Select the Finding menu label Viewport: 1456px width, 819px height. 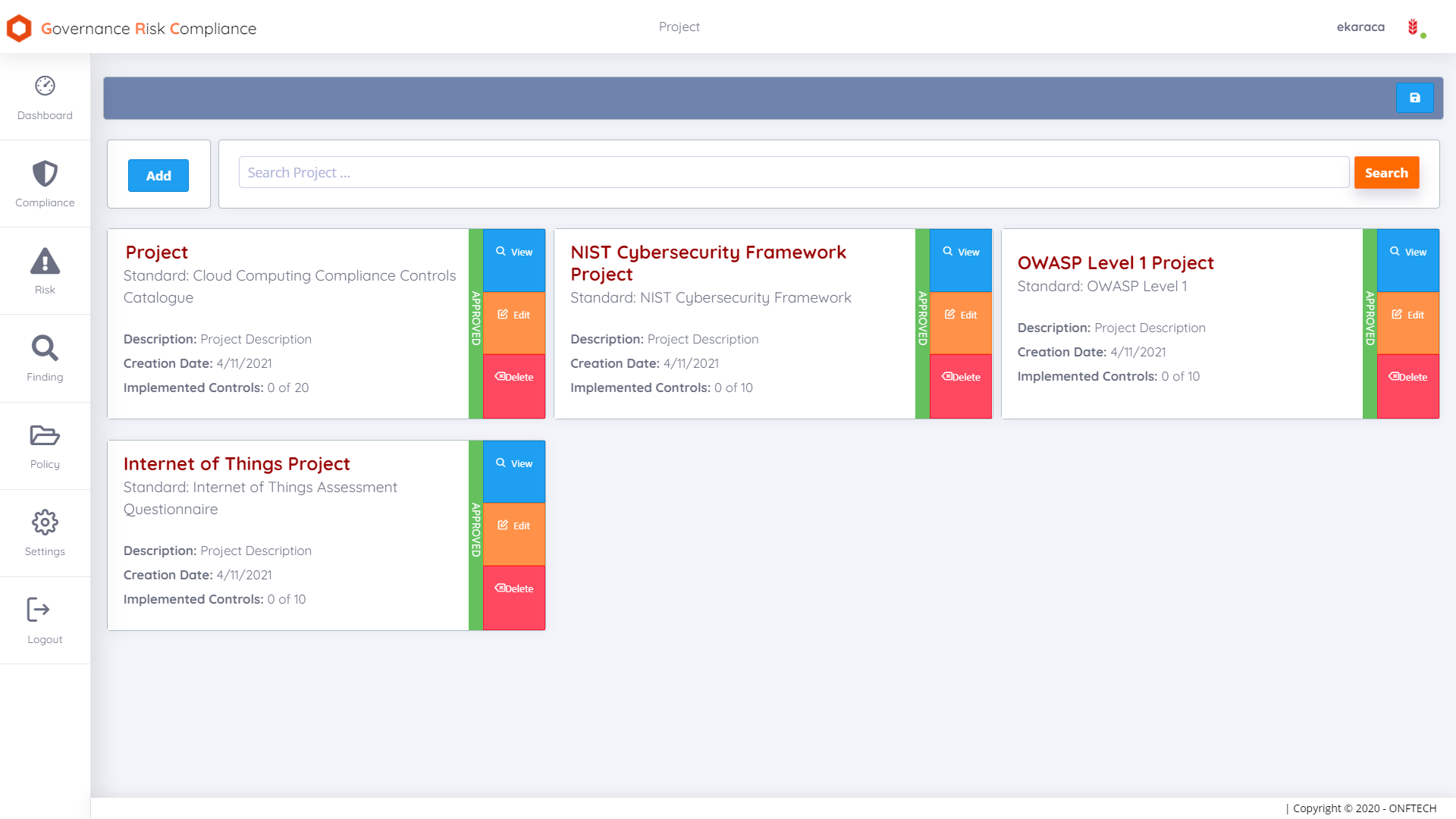[x=45, y=377]
